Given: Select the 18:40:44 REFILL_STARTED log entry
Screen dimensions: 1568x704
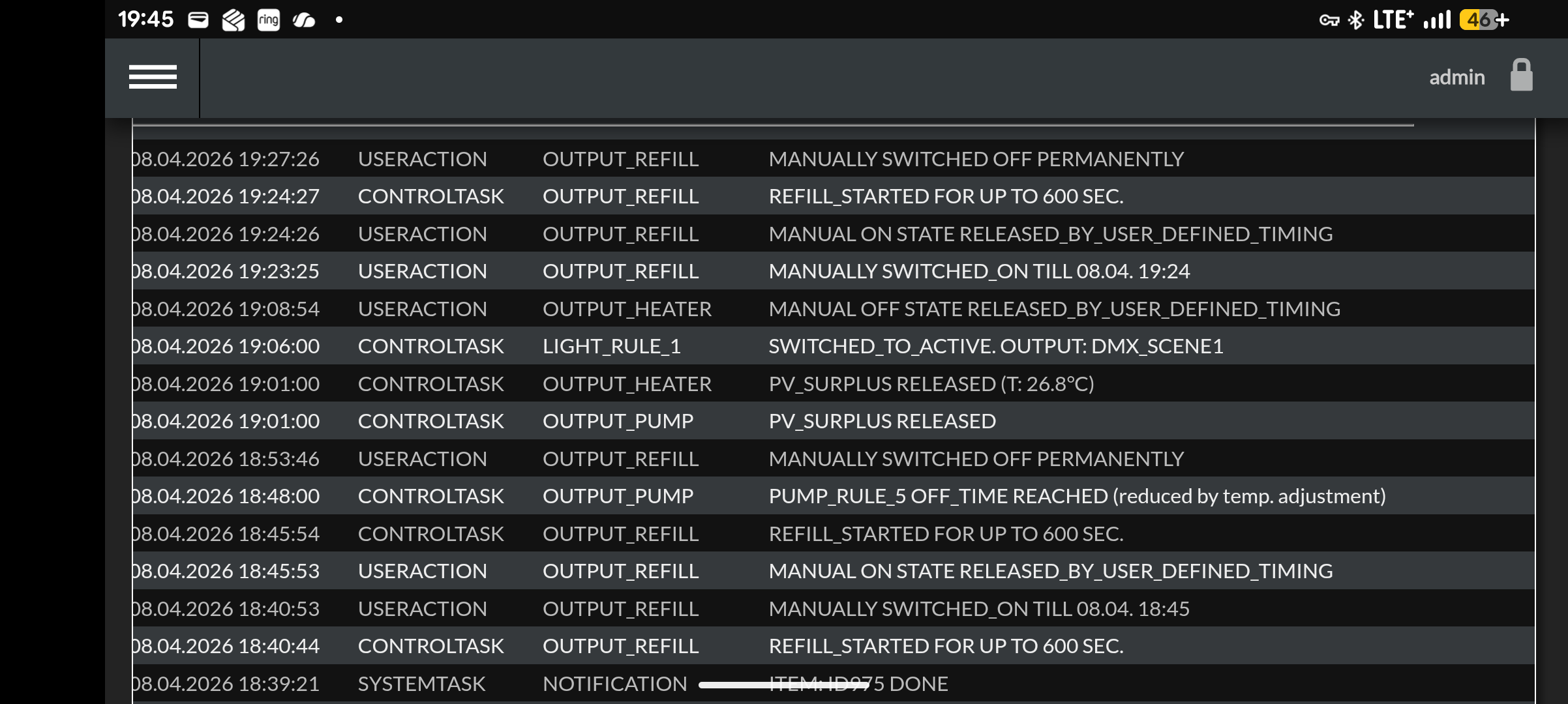Looking at the screenshot, I should pyautogui.click(x=834, y=645).
